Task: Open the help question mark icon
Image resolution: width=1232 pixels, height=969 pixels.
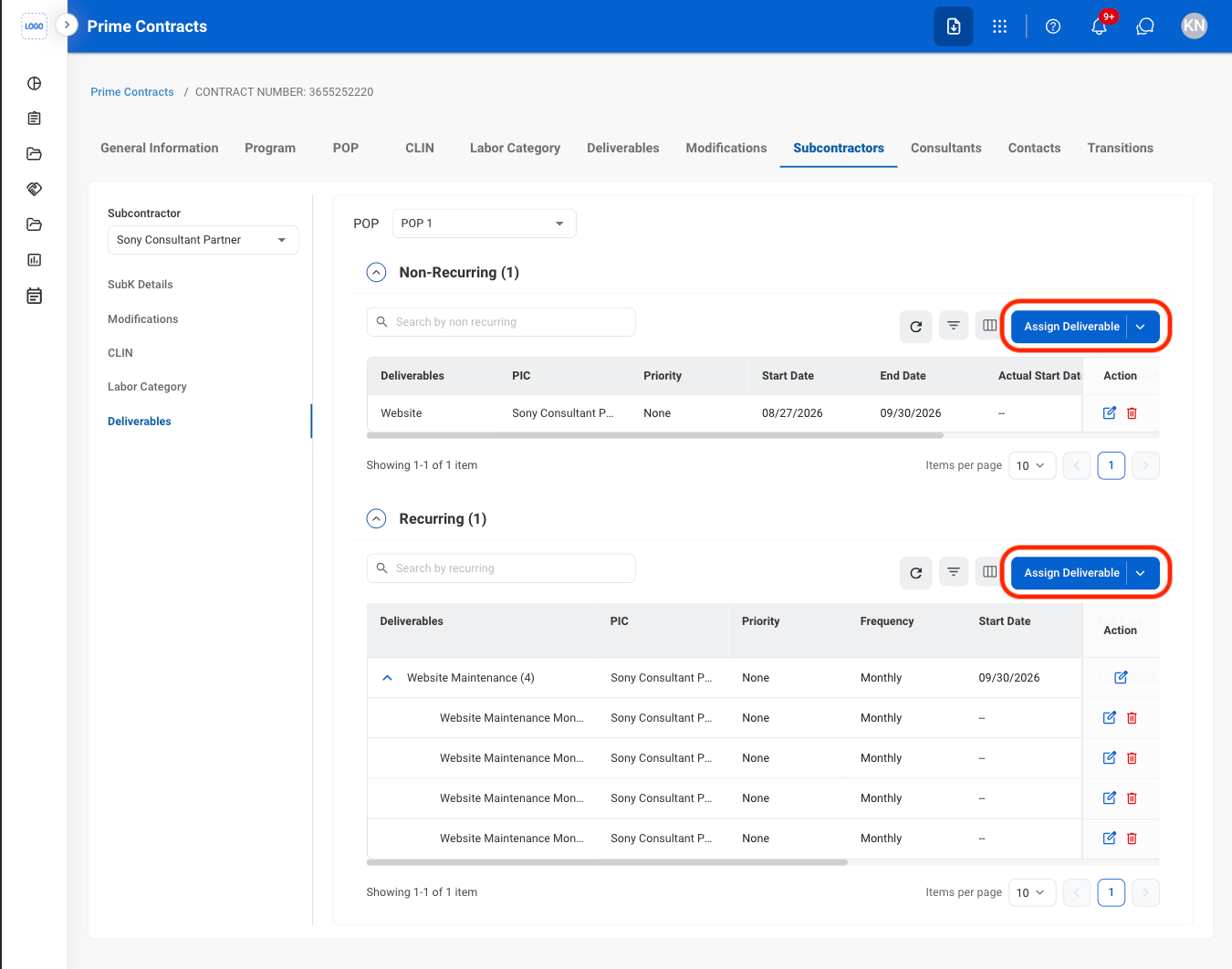Action: point(1053,26)
